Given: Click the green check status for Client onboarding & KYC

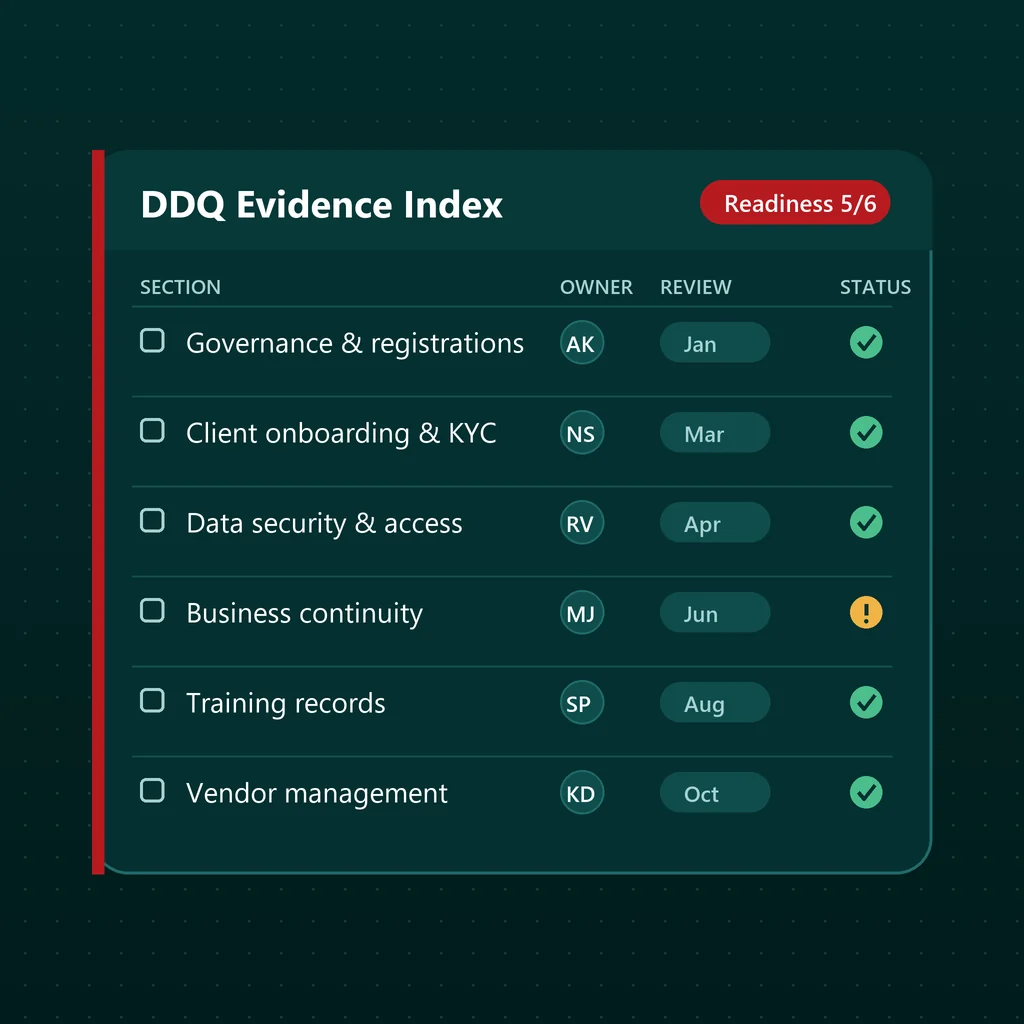Looking at the screenshot, I should (x=865, y=432).
